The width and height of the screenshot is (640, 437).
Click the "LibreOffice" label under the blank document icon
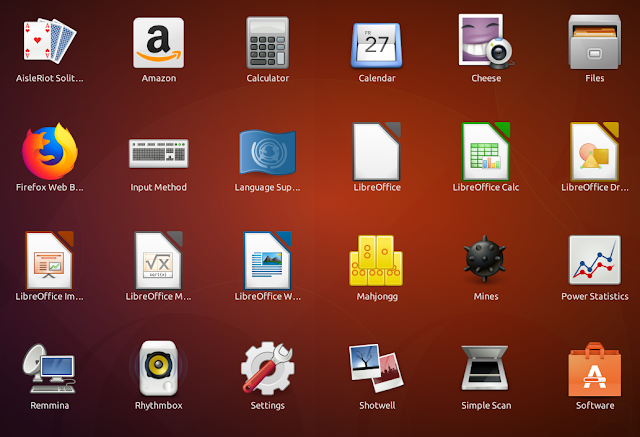(377, 188)
